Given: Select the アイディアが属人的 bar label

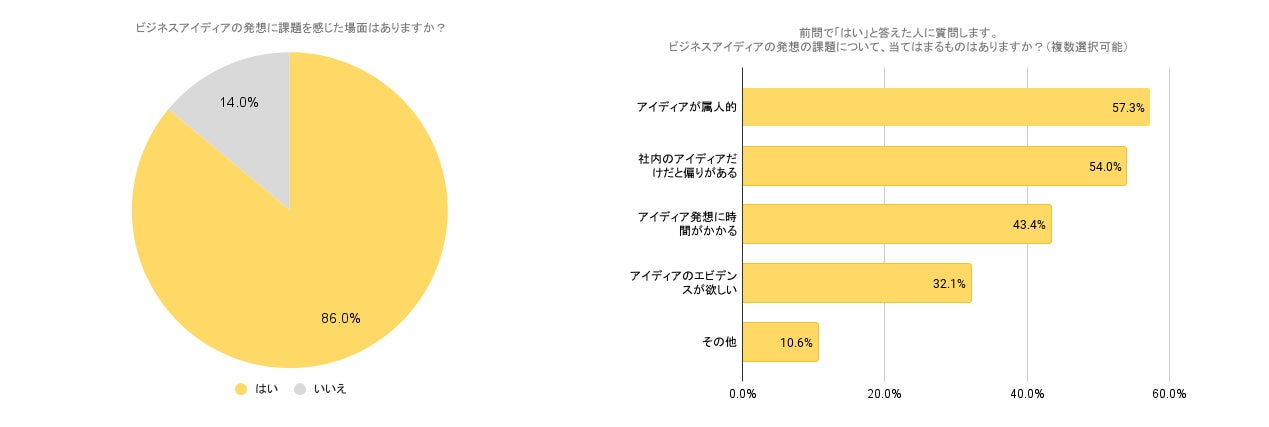Looking at the screenshot, I should pyautogui.click(x=687, y=107).
